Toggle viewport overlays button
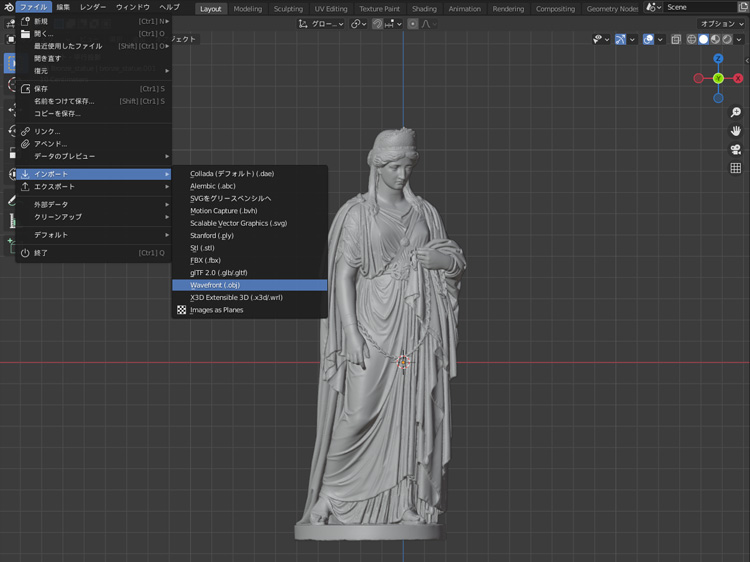Viewport: 750px width, 562px height. pos(648,40)
